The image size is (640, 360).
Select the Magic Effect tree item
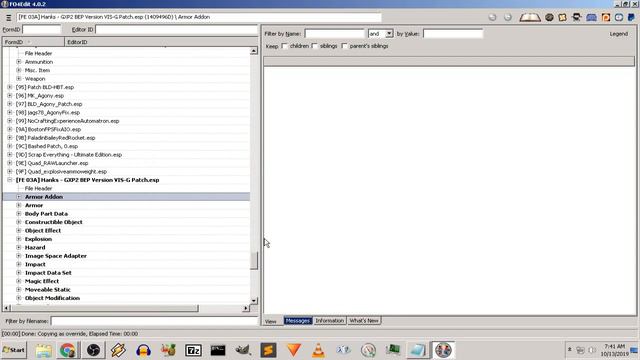point(42,281)
